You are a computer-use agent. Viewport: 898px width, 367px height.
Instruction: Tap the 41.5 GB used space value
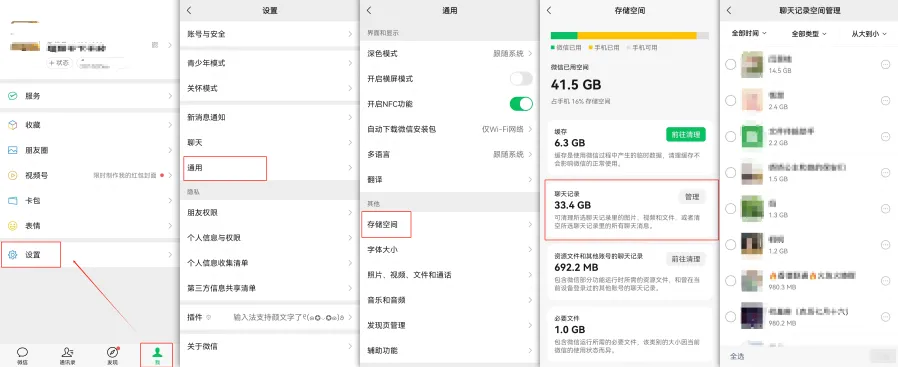pos(576,85)
